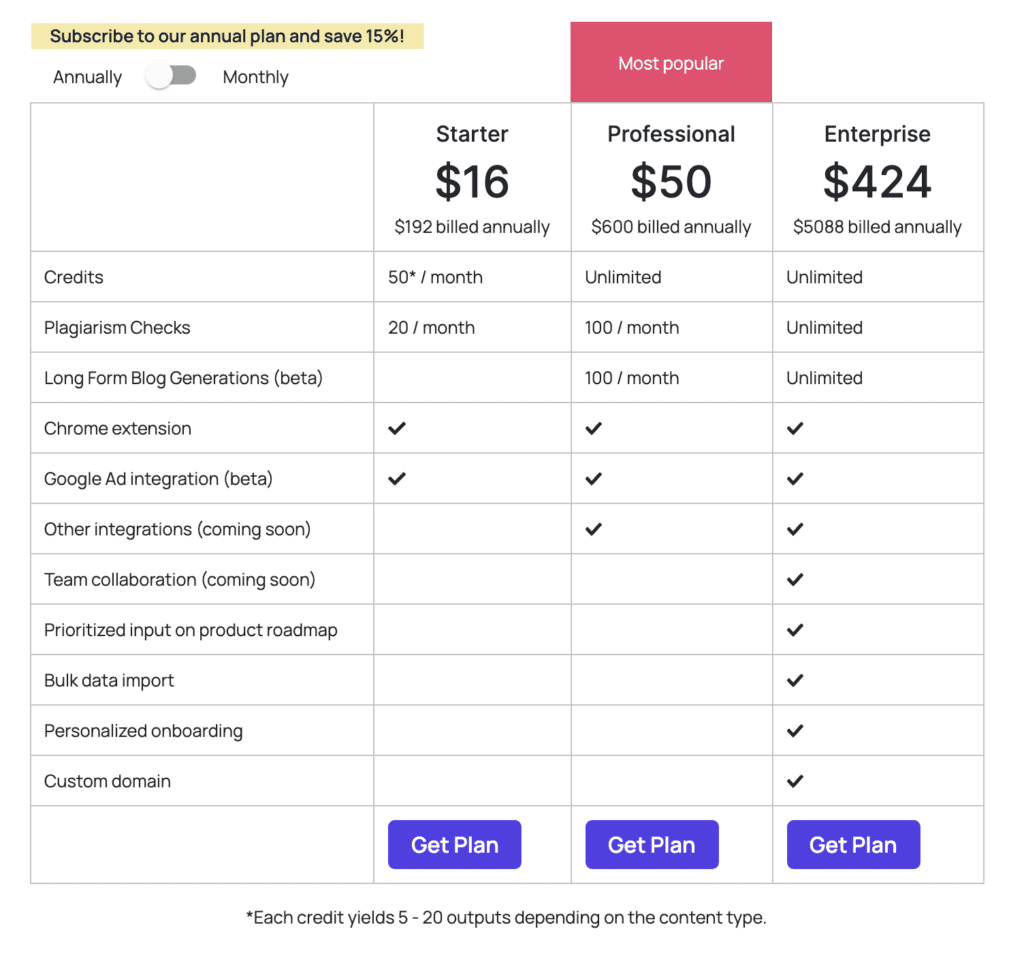Screen dimensions: 1024x959
Task: Click Get Plan for the Starter tier
Action: tap(455, 844)
